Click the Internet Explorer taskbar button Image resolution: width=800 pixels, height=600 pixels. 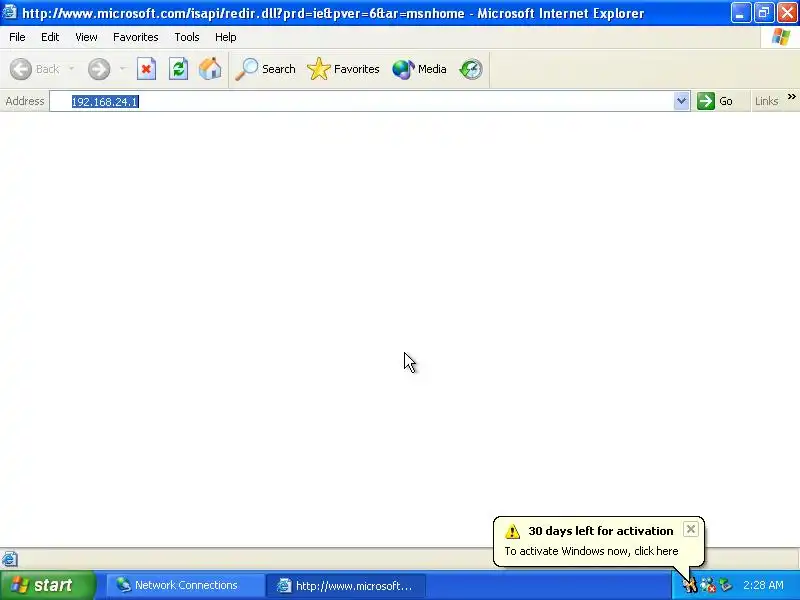click(346, 585)
